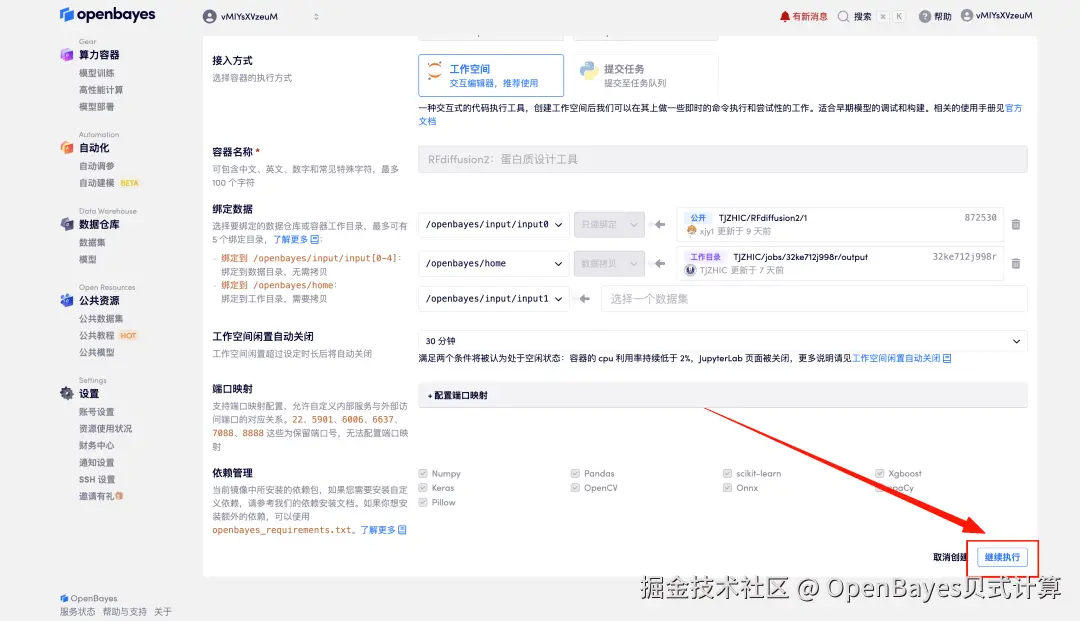Click the 继续执行 button
Viewport: 1080px width, 621px height.
tap(1002, 557)
